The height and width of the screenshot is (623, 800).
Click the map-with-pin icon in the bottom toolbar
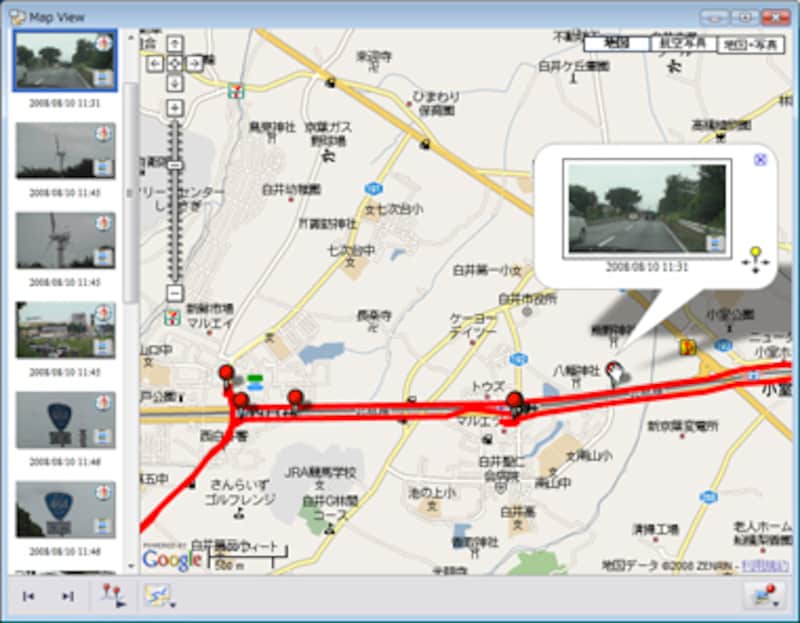tap(763, 594)
